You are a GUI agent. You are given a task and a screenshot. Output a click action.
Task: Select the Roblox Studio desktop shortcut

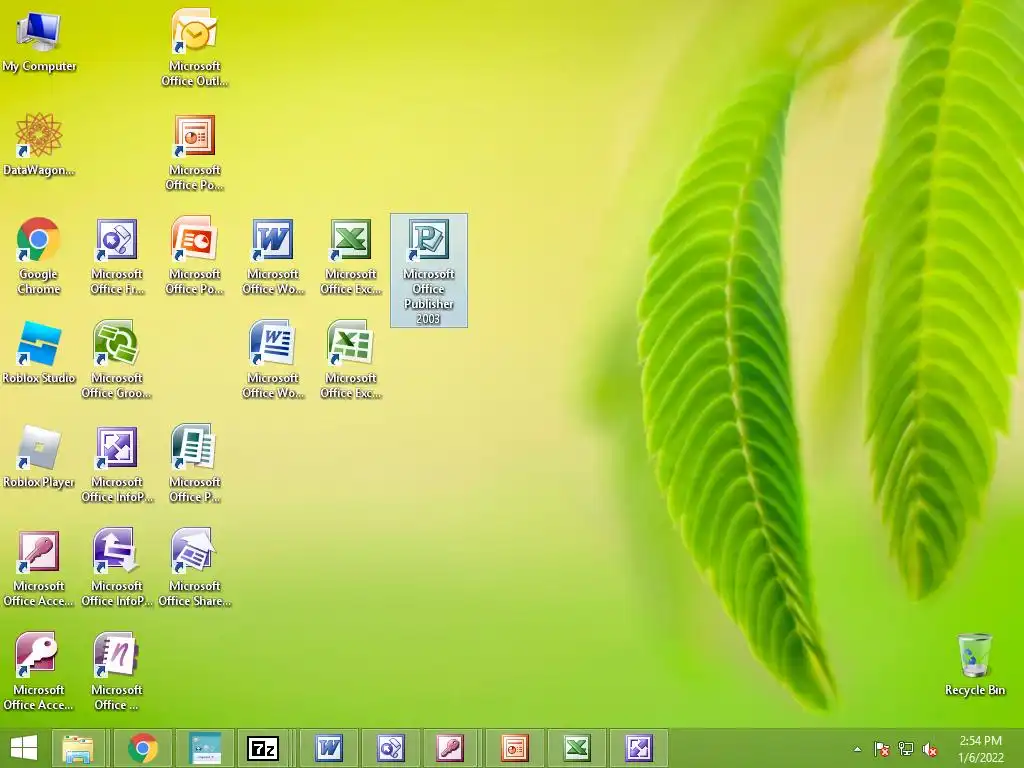39,353
